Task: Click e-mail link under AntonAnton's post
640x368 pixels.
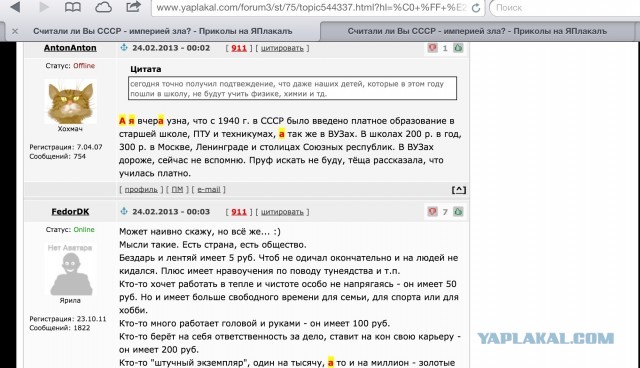Action: (209, 189)
